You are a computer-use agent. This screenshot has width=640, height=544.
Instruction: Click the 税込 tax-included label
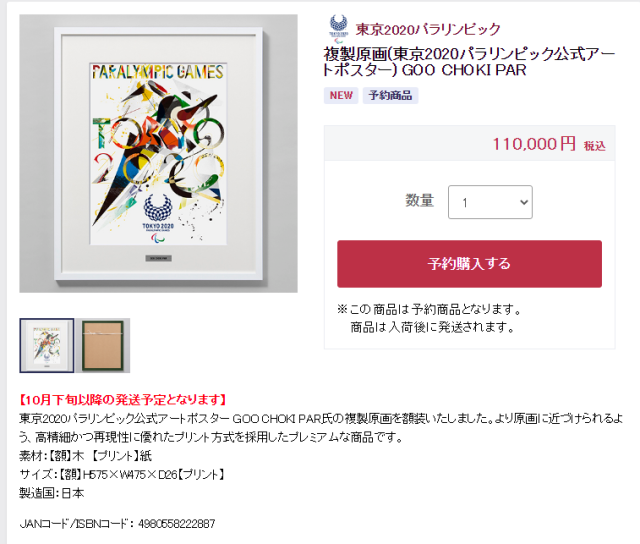tap(595, 146)
